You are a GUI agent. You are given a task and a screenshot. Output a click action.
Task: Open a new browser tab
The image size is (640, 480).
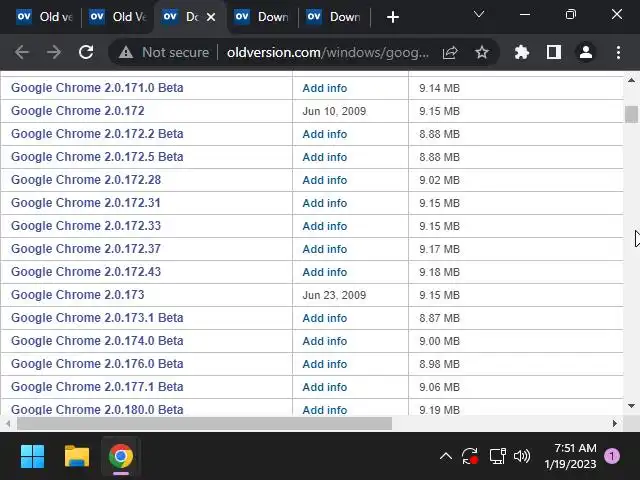click(x=393, y=17)
